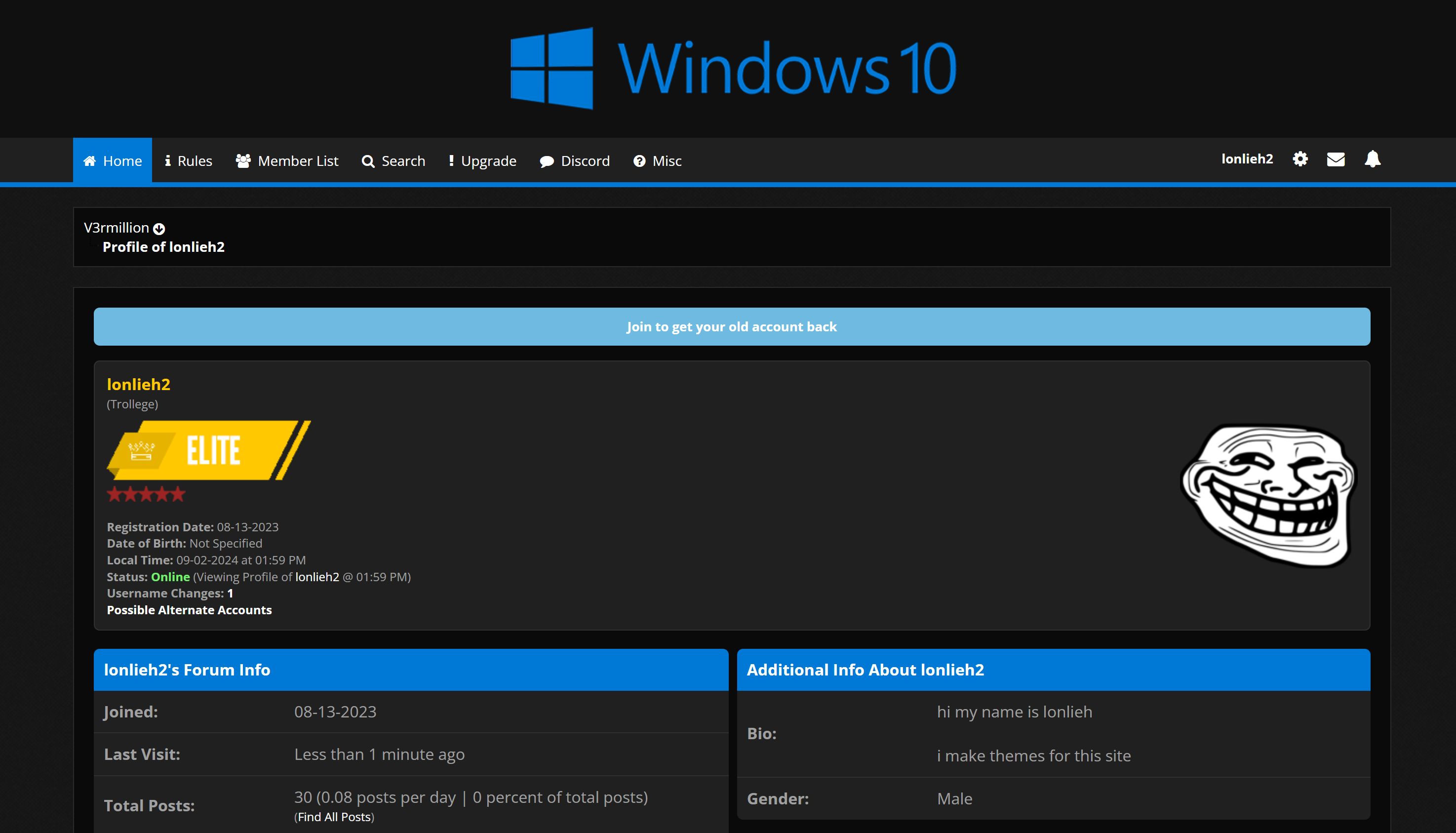
Task: Open the Discord menu item
Action: tap(575, 161)
